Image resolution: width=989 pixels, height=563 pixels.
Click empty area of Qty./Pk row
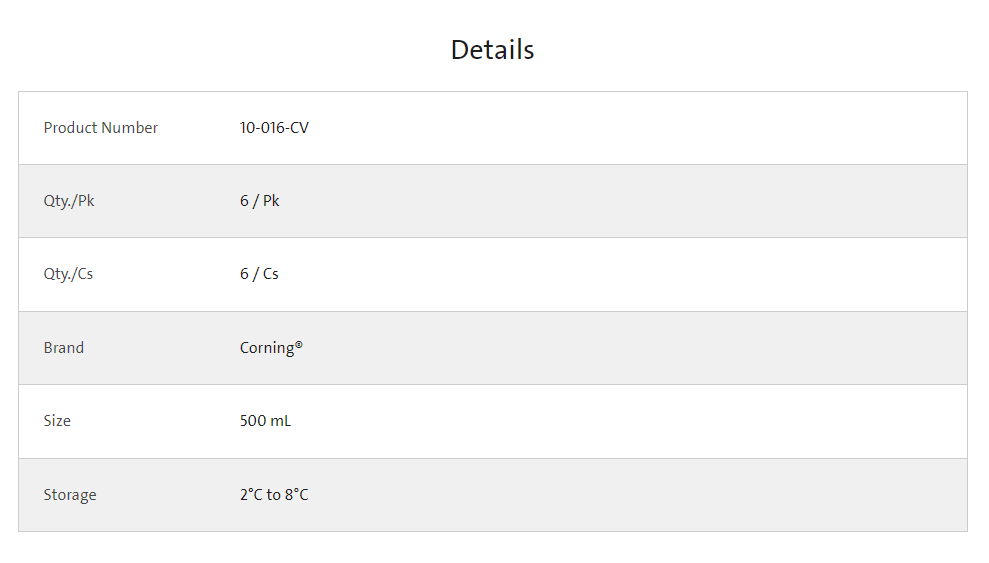coord(631,201)
